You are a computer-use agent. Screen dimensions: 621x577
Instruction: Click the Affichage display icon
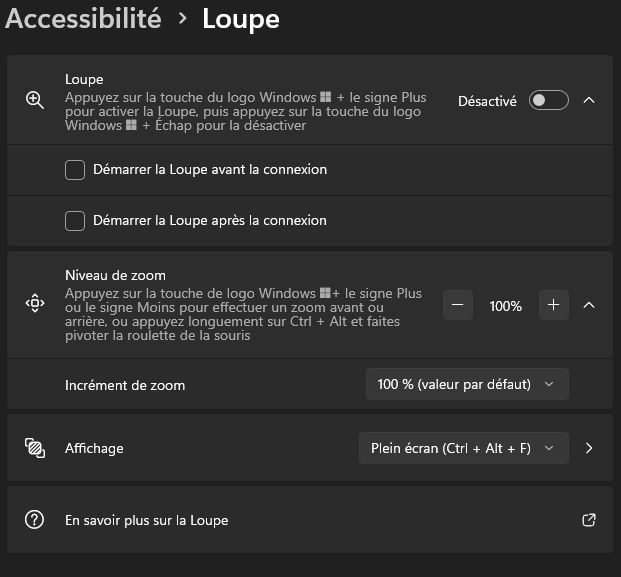pos(35,448)
